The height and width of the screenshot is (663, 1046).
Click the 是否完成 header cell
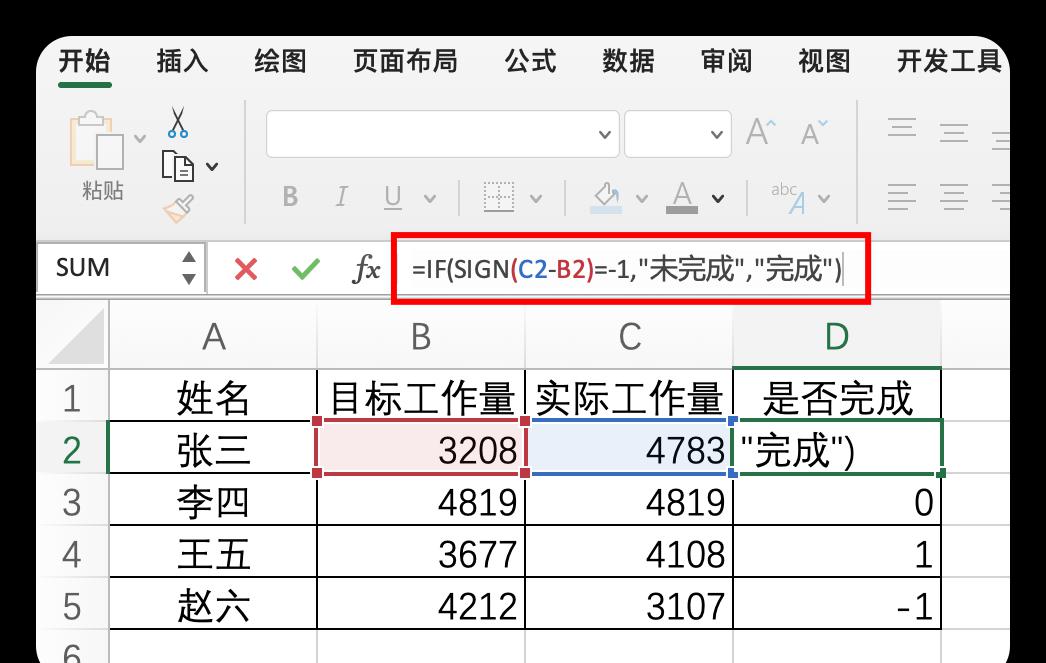[x=837, y=398]
